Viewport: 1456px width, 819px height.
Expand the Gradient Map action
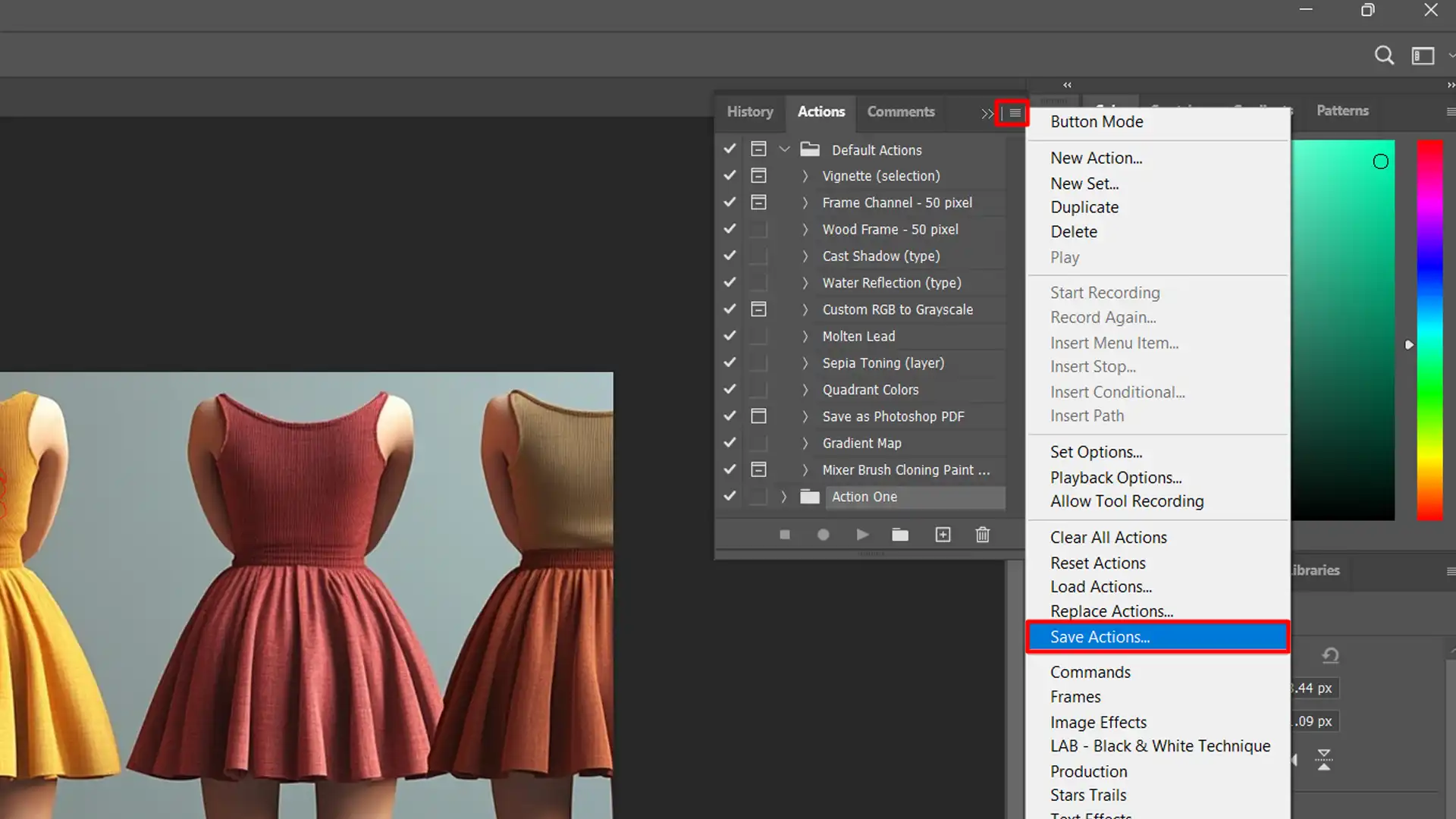pos(805,443)
